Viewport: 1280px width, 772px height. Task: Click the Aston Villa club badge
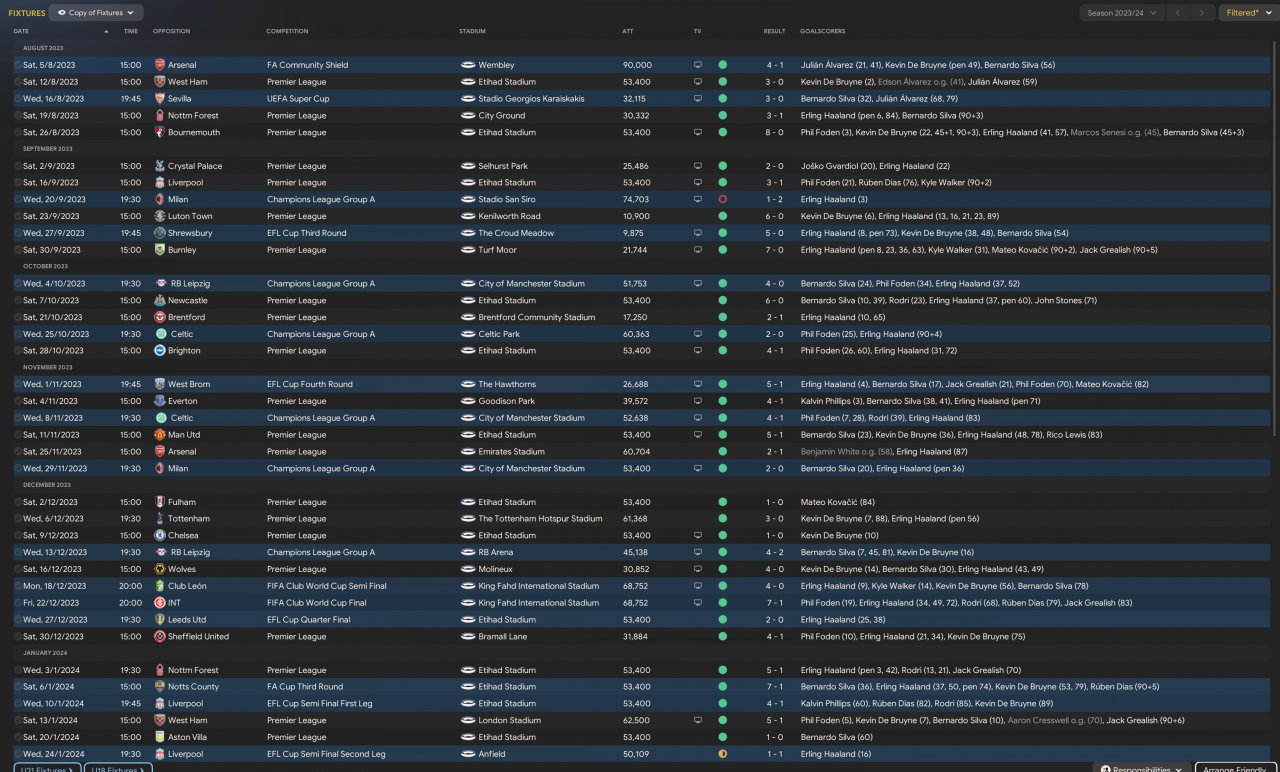[x=159, y=737]
